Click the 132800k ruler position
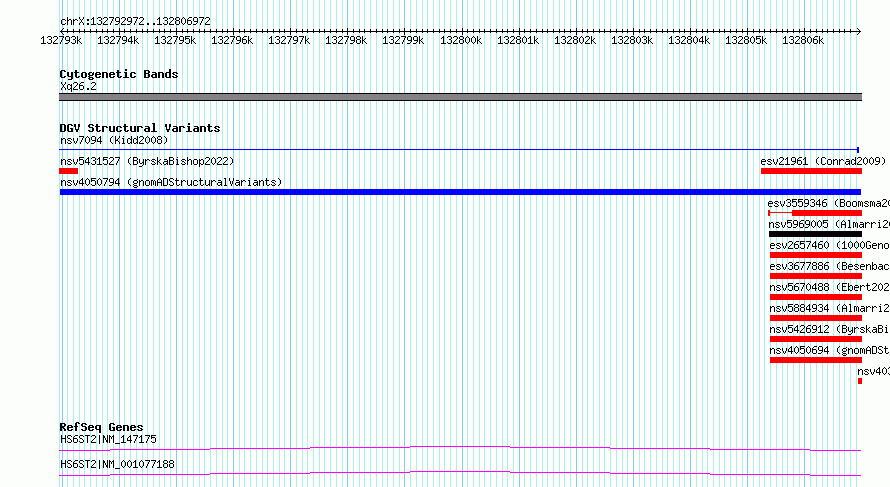This screenshot has width=890, height=487. point(461,40)
